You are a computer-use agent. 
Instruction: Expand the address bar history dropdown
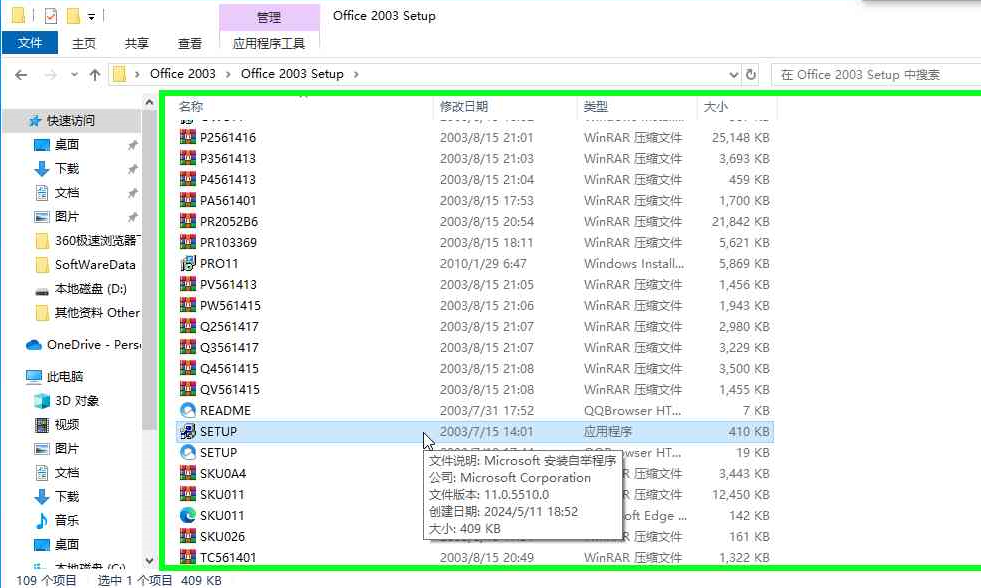pyautogui.click(x=733, y=74)
